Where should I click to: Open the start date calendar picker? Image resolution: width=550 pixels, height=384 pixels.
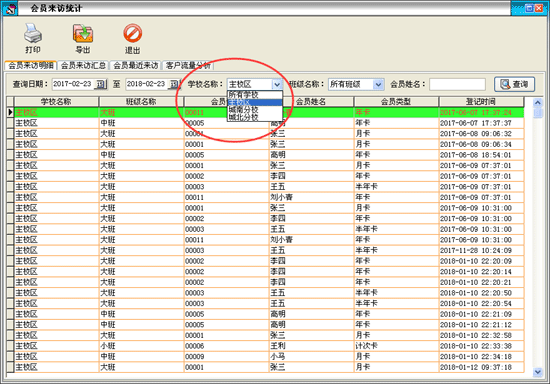[100, 84]
